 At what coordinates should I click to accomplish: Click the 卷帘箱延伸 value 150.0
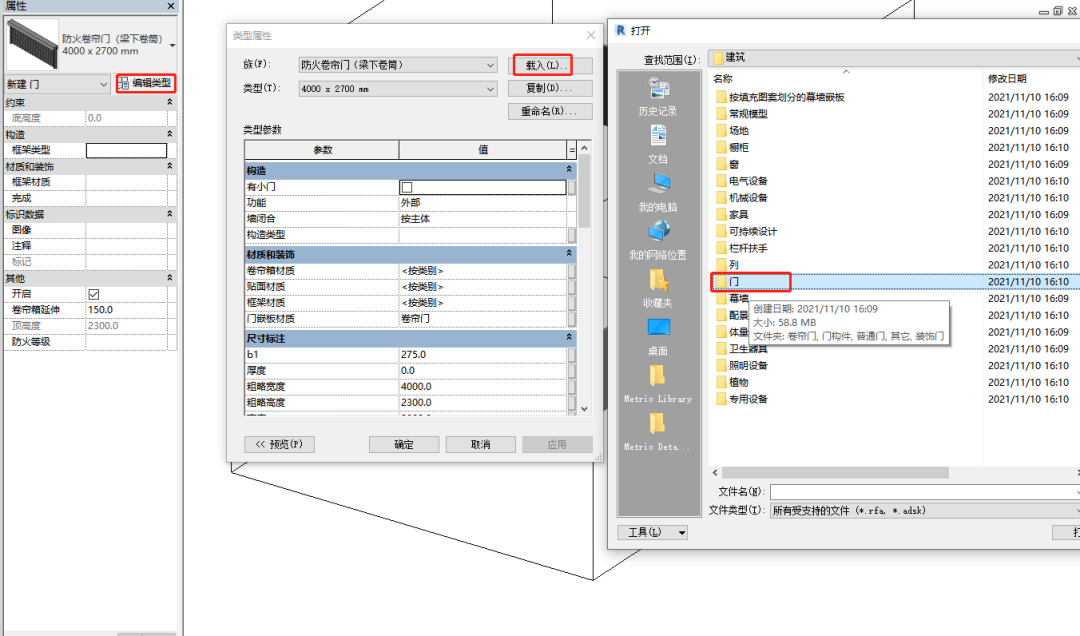tap(127, 310)
